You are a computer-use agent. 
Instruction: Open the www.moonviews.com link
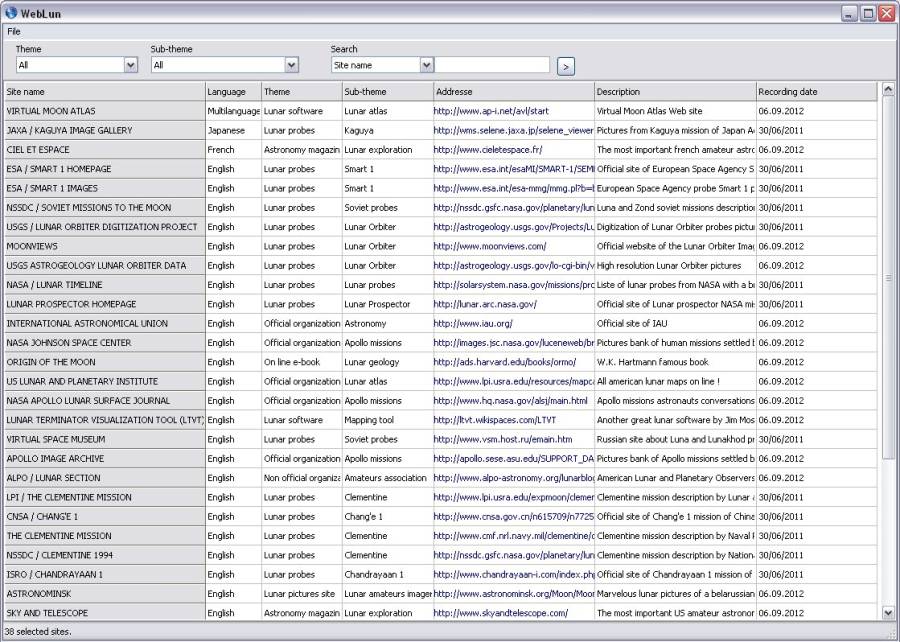coord(490,246)
